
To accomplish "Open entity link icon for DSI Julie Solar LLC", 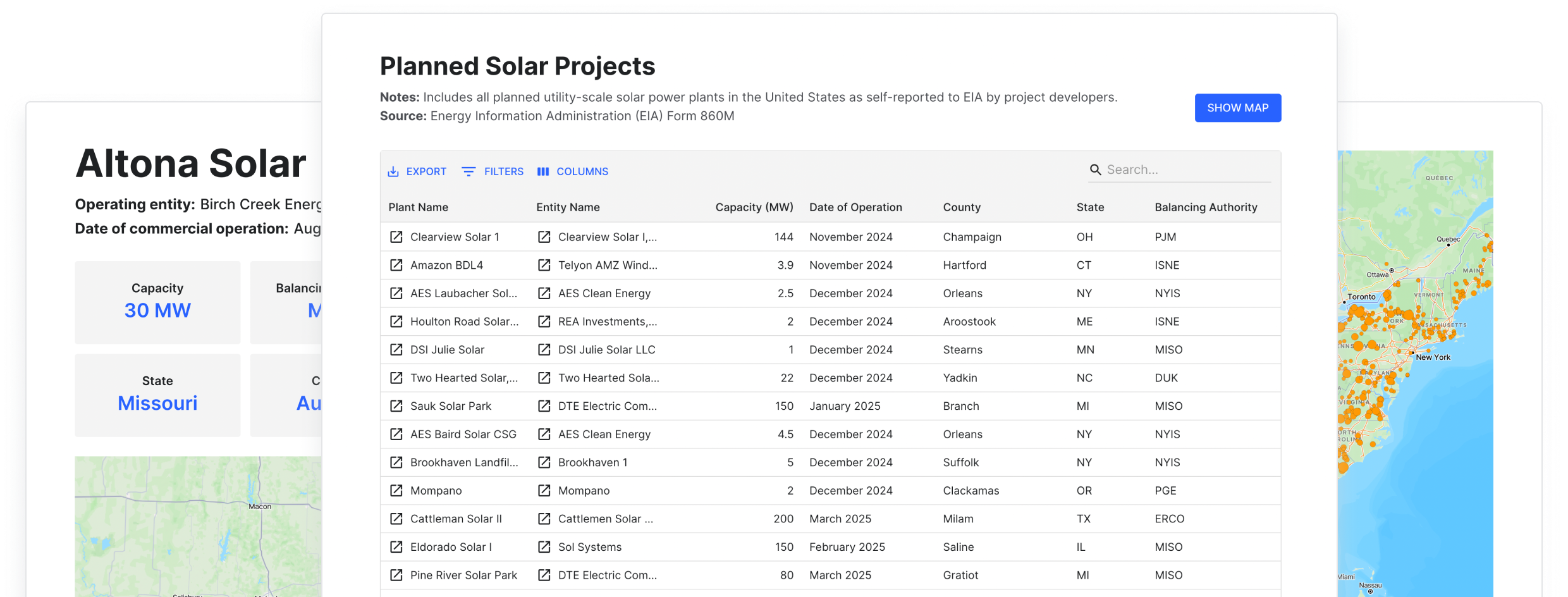I will coord(544,350).
